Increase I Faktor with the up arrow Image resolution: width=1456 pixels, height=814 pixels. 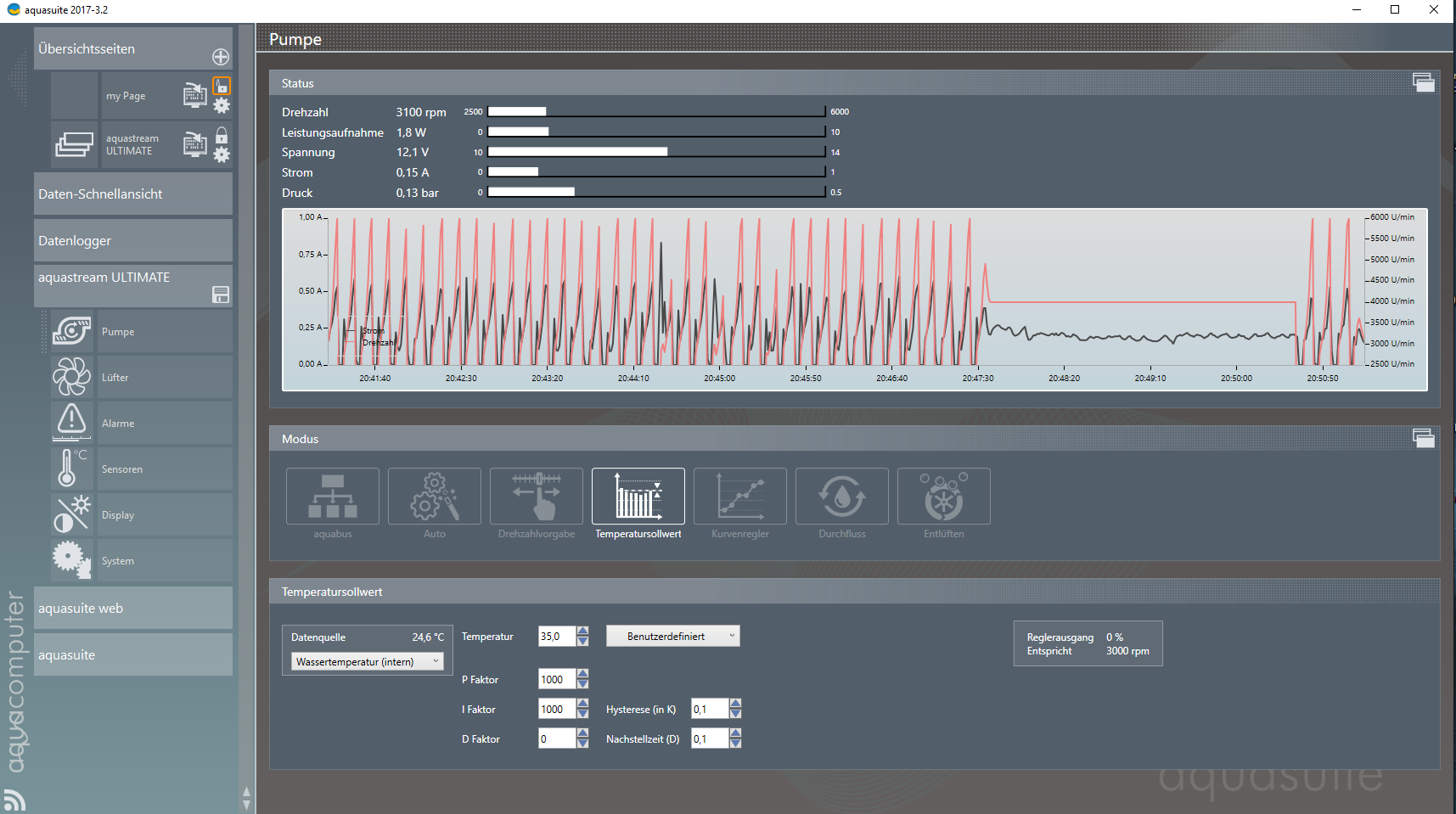tap(582, 705)
